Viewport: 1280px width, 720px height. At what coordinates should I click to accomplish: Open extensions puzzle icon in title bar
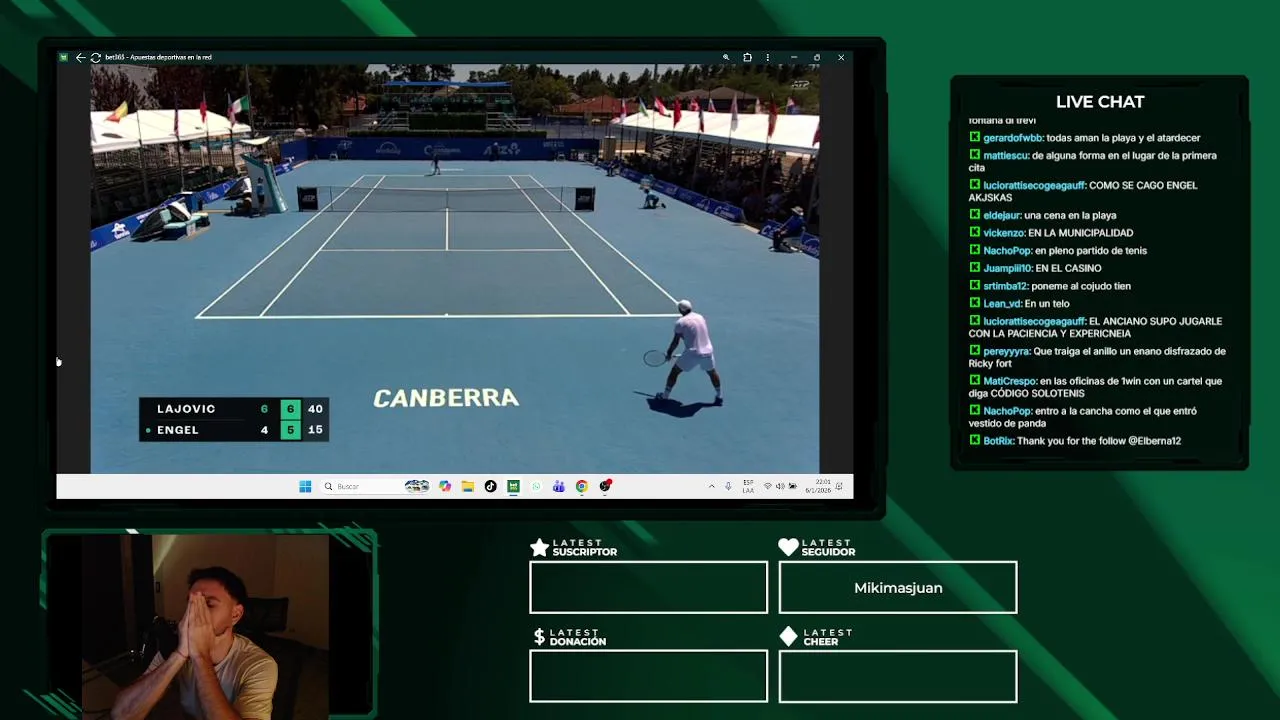(x=747, y=57)
